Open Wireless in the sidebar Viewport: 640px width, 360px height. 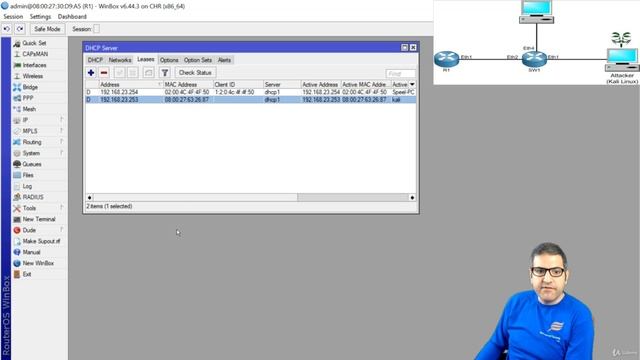coord(33,76)
